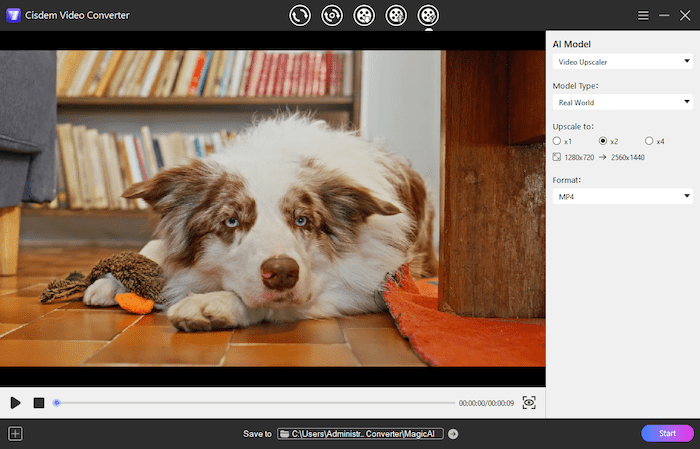The width and height of the screenshot is (700, 449).
Task: Click the video progress seek bar
Action: tap(250, 403)
